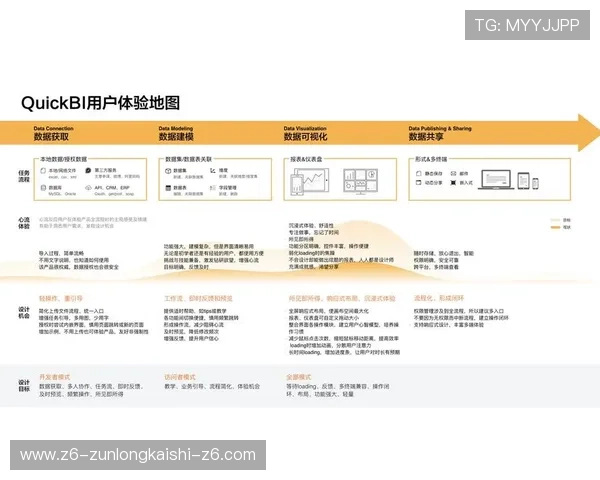Select the 数据建模 stage heading

(176, 137)
